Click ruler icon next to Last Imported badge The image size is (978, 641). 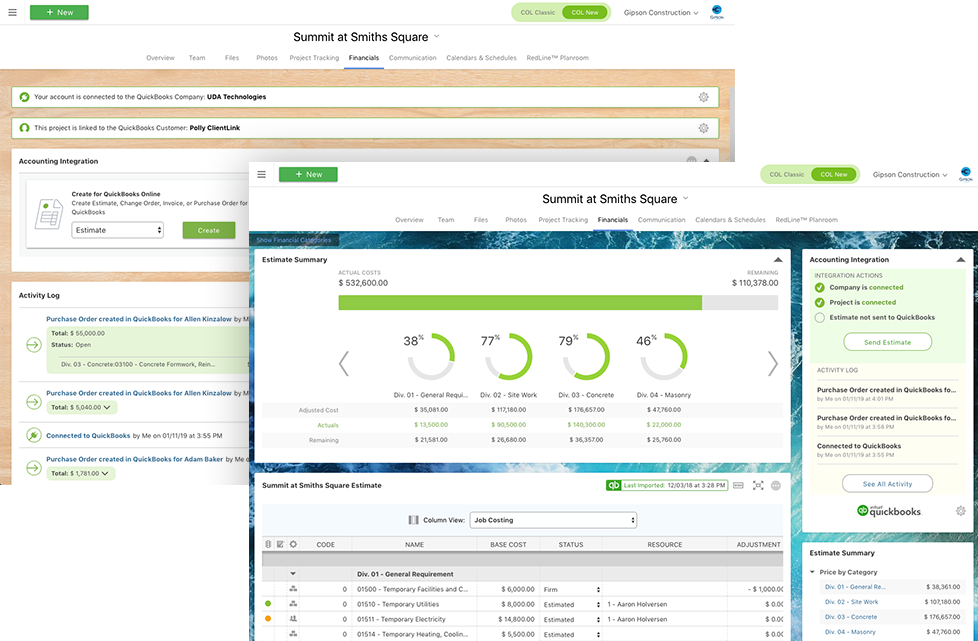click(738, 485)
